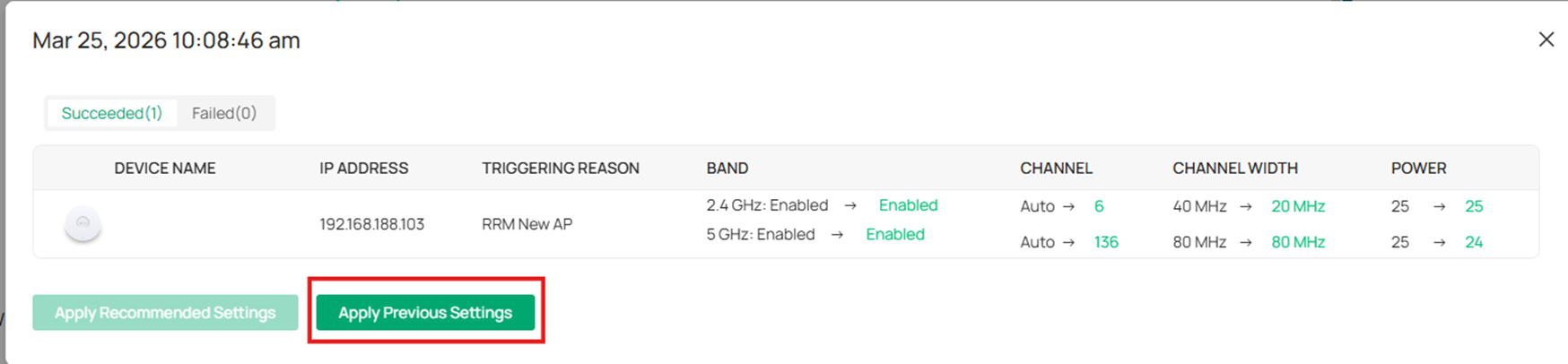Click the 2.4 GHz green Enabled status
This screenshot has height=364, width=1568.
click(908, 205)
